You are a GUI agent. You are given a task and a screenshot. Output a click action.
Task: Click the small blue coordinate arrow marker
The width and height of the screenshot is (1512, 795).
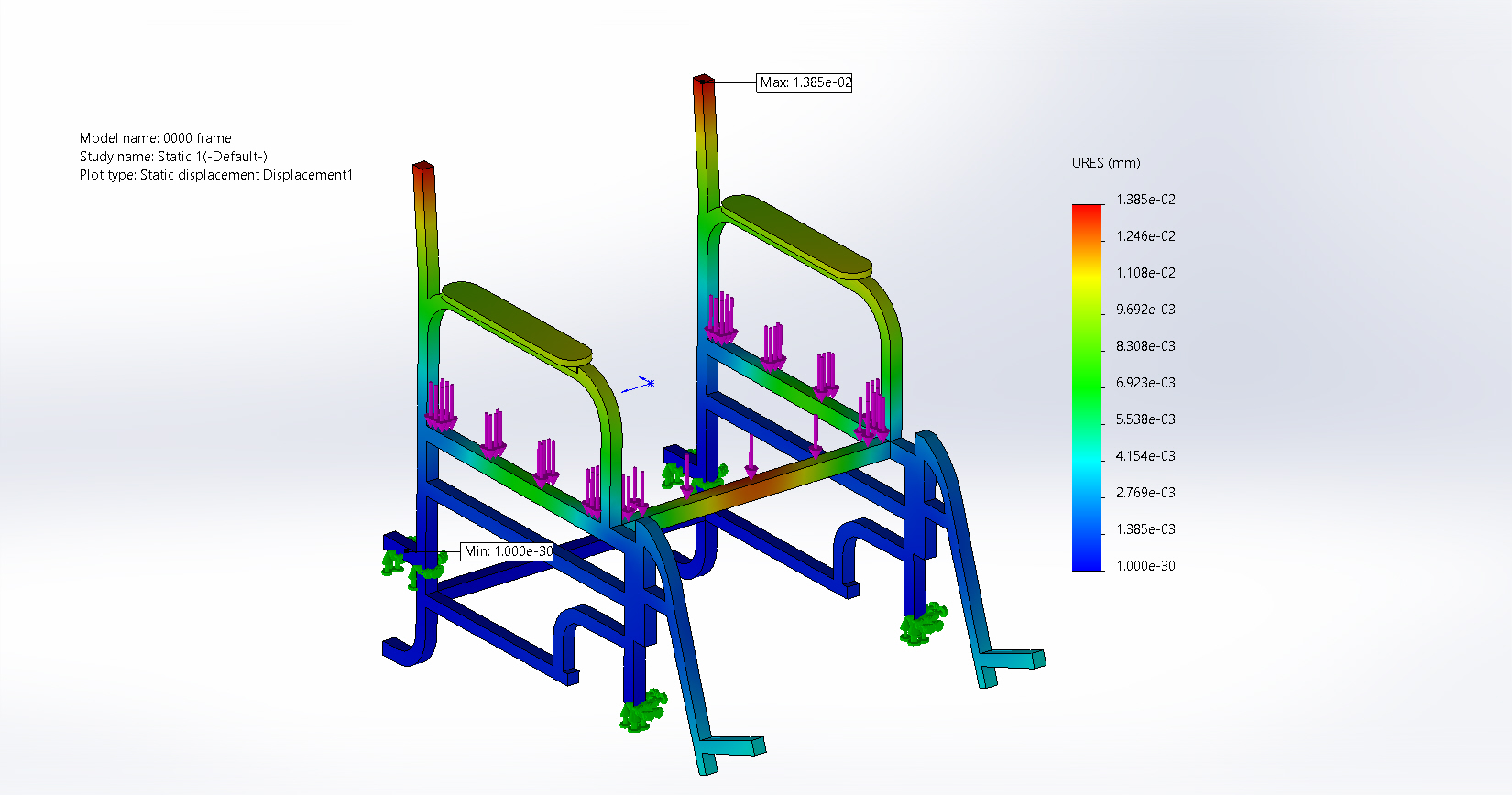click(x=639, y=385)
